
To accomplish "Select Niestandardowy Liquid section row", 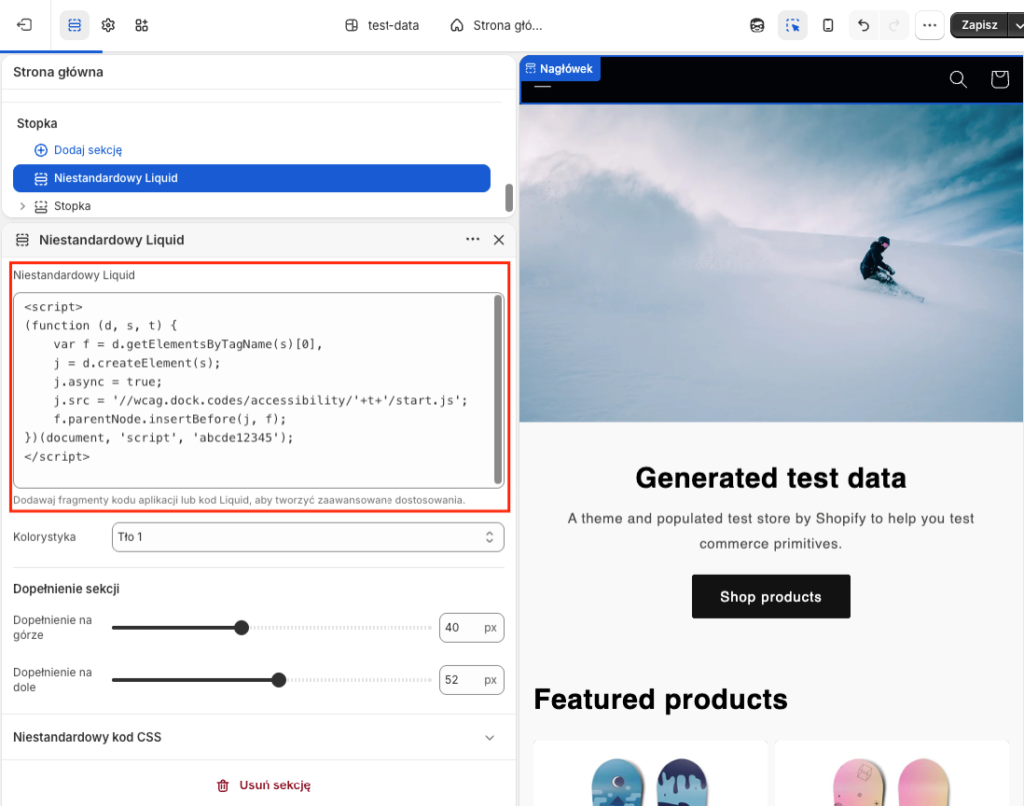I will point(251,178).
